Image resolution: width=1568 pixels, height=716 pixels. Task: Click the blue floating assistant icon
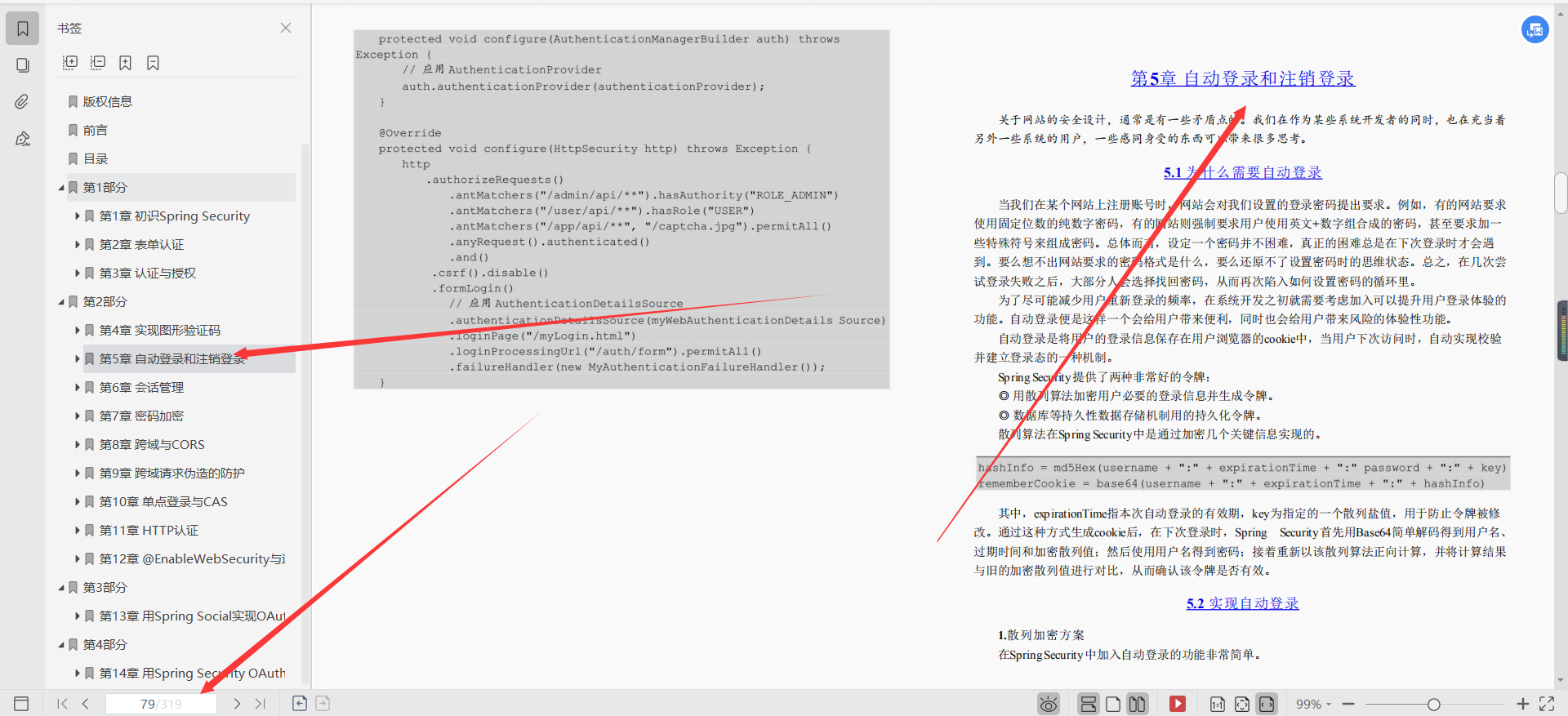tap(1535, 29)
